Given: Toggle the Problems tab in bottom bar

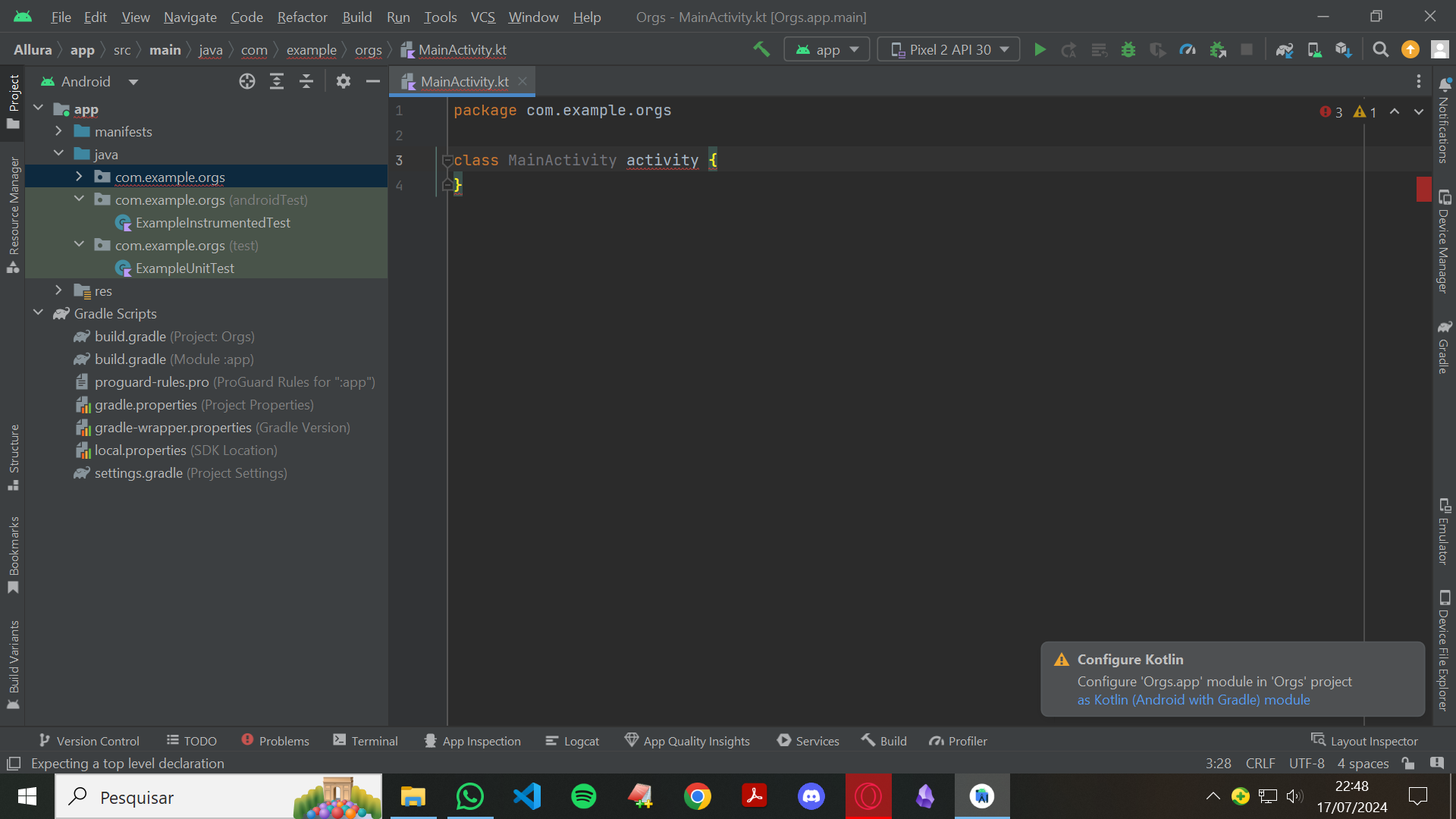Looking at the screenshot, I should pyautogui.click(x=274, y=741).
